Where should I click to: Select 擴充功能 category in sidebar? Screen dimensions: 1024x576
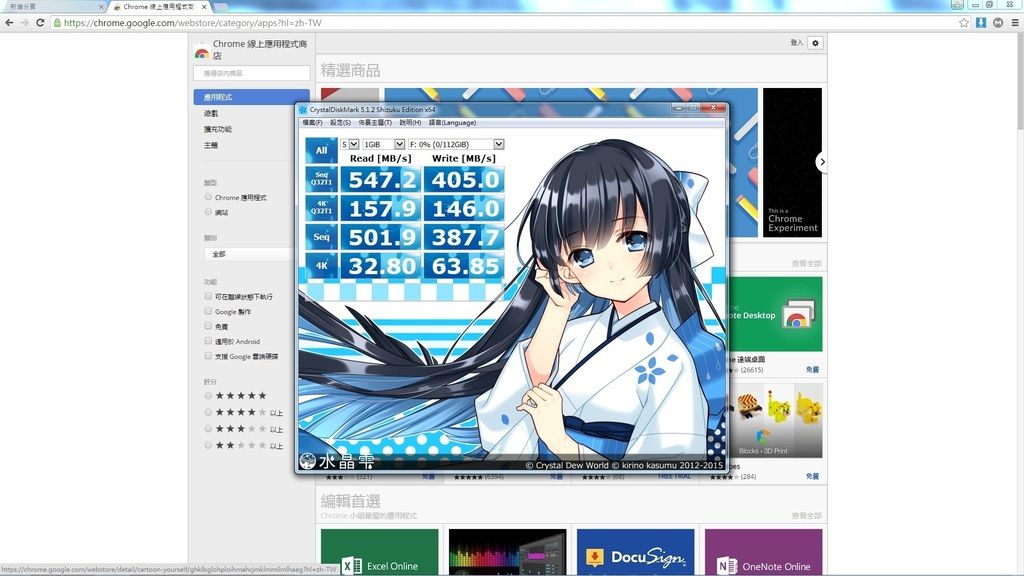tap(217, 129)
